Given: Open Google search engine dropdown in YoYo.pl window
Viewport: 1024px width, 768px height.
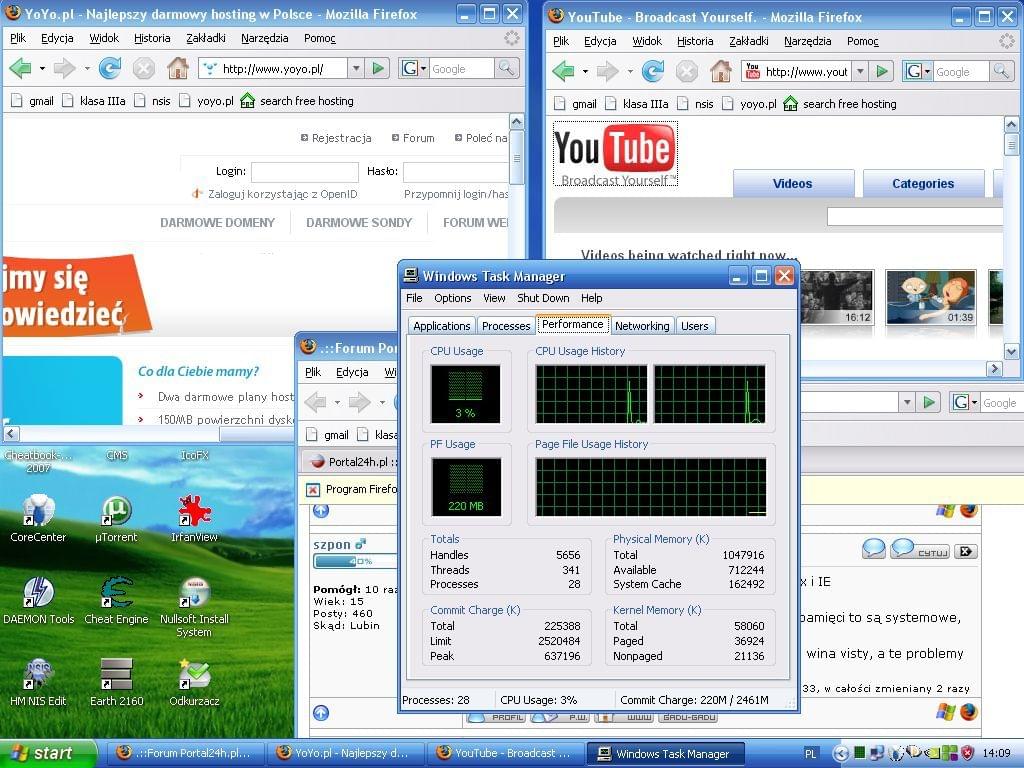Looking at the screenshot, I should [x=423, y=68].
